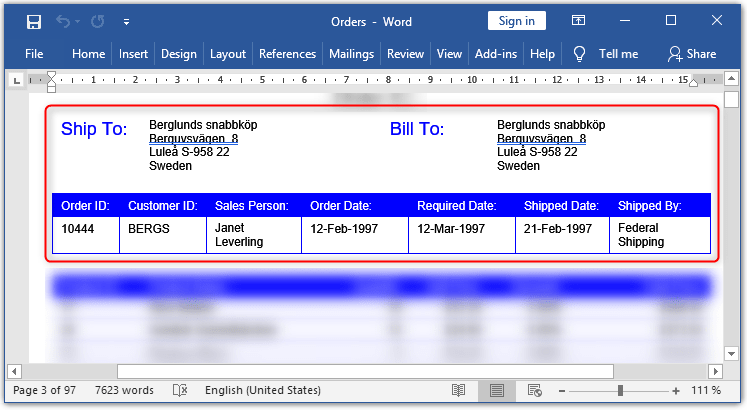Screen dimensions: 750x410
Task: Click the Tell me lightbulb icon
Action: click(x=579, y=54)
